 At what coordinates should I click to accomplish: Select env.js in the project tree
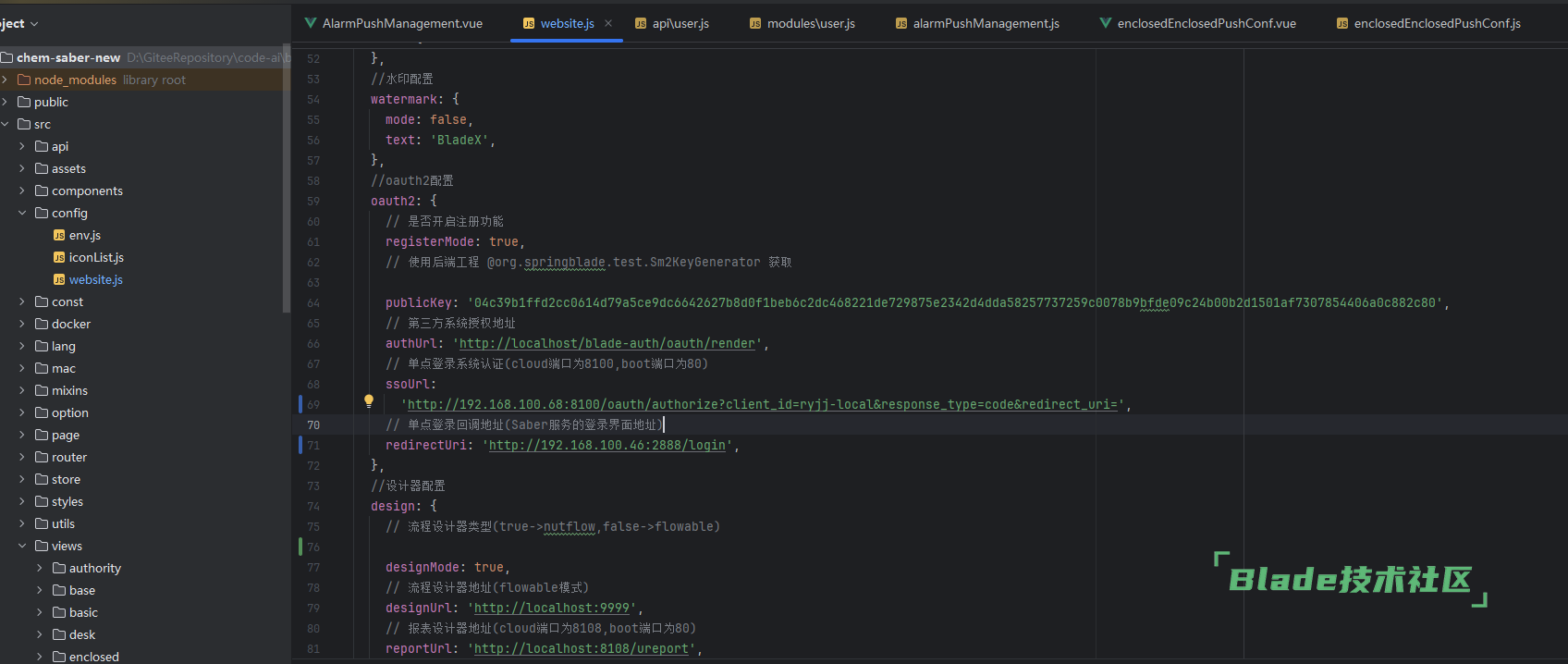click(85, 235)
